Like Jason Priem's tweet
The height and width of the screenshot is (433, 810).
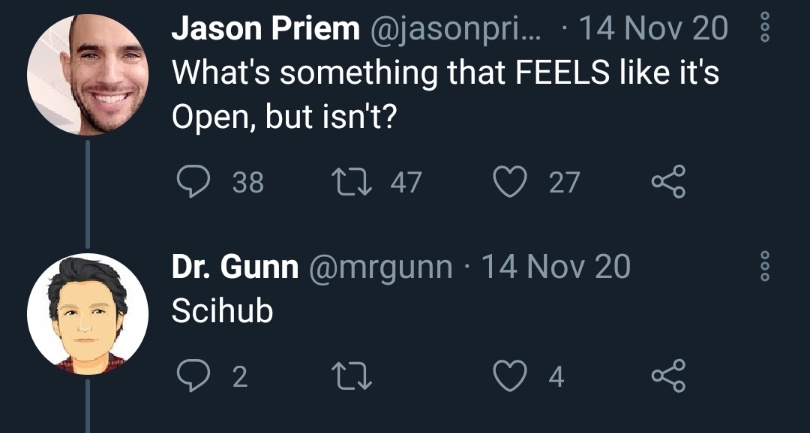[x=512, y=182]
